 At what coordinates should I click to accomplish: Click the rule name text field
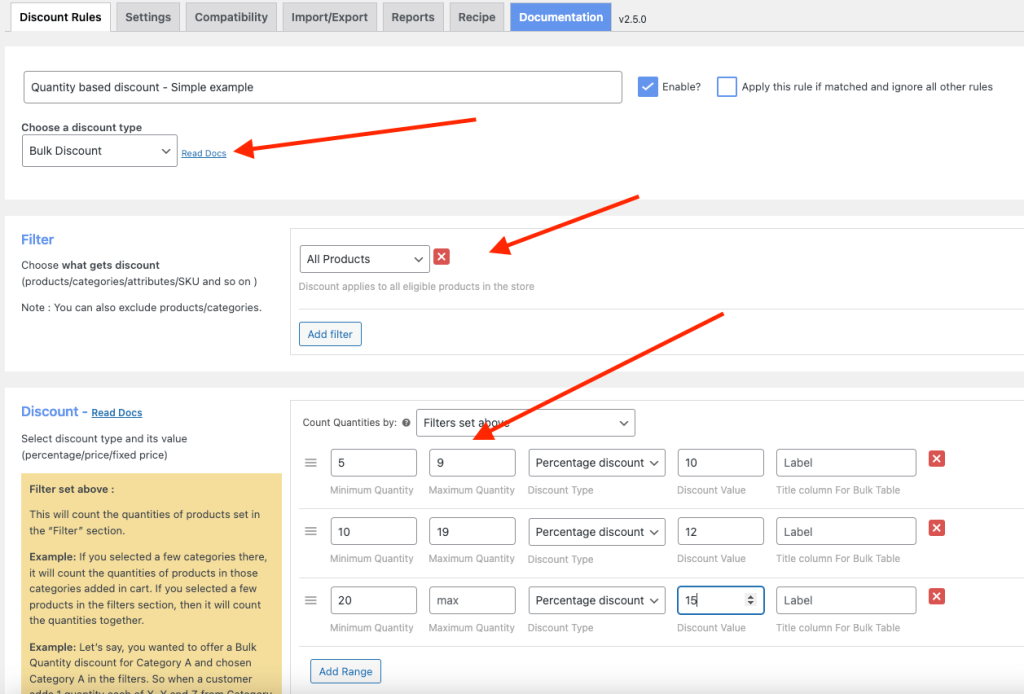click(322, 87)
